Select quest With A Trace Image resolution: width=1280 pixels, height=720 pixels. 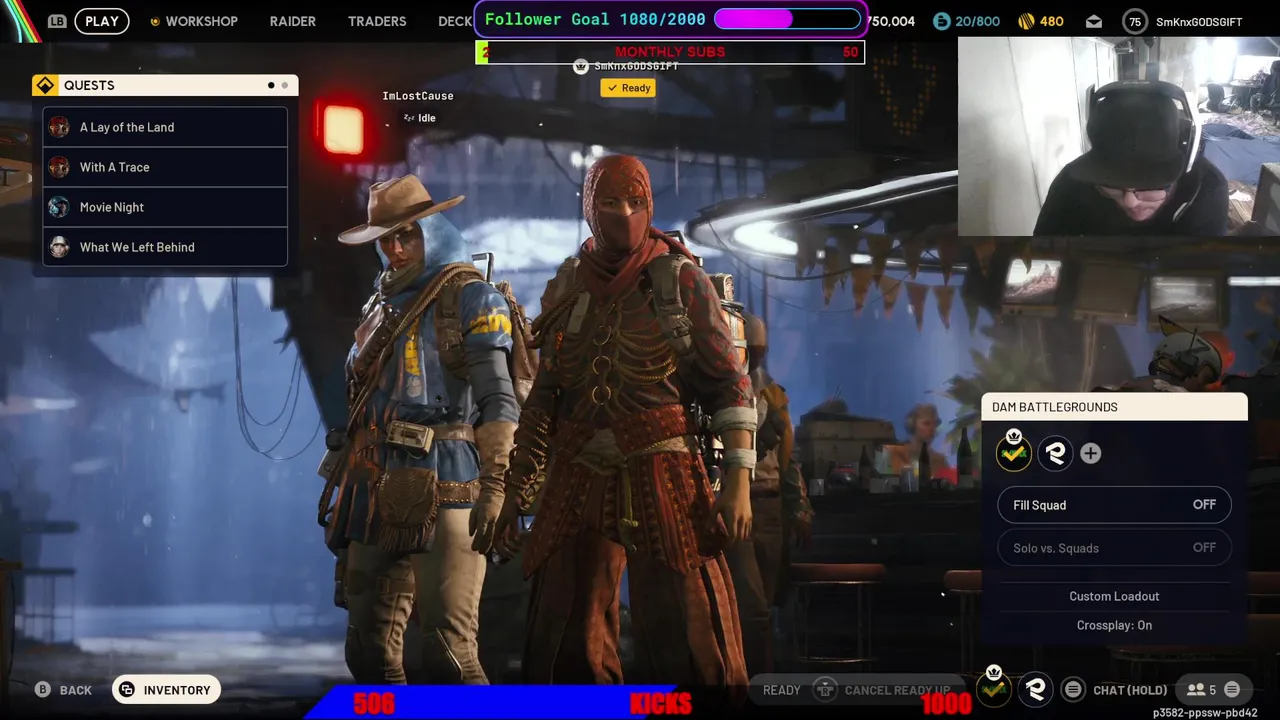(165, 167)
